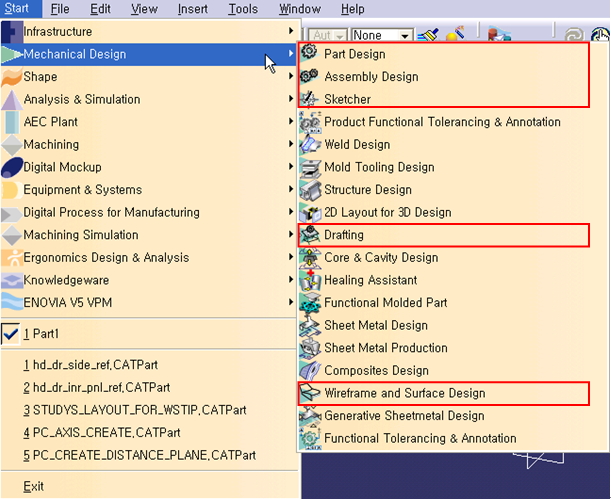Click the Sheet Metal Design icon
This screenshot has height=499, width=611.
pos(310,325)
